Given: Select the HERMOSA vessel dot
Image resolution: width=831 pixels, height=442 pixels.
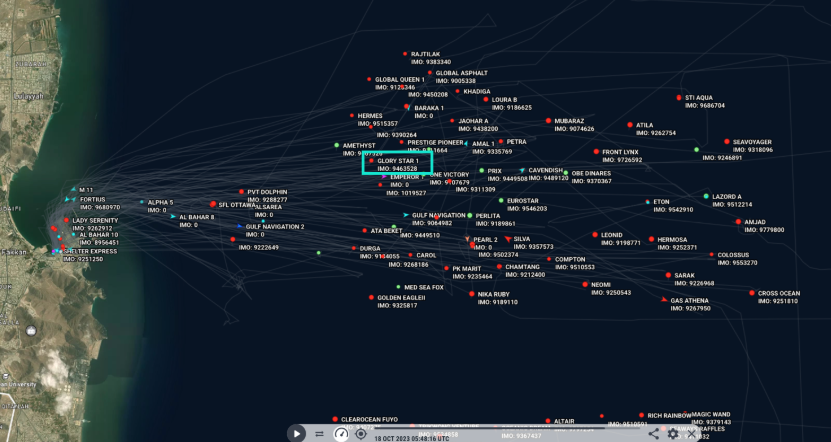Looking at the screenshot, I should coord(651,240).
